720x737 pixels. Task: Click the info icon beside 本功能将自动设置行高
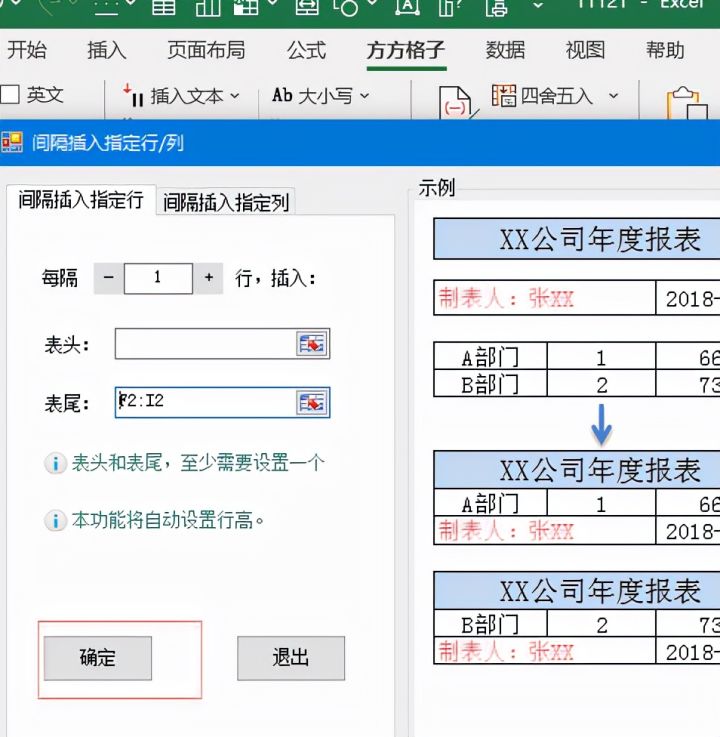coord(55,521)
